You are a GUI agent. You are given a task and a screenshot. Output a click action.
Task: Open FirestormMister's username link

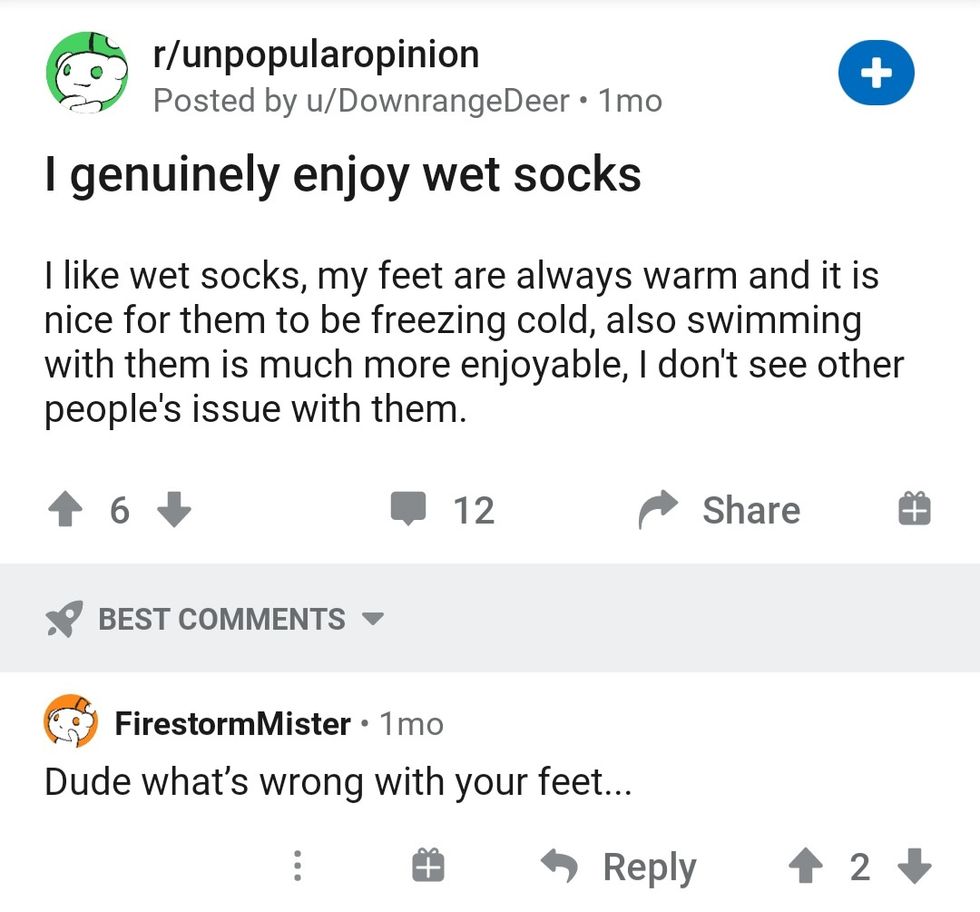pyautogui.click(x=233, y=723)
